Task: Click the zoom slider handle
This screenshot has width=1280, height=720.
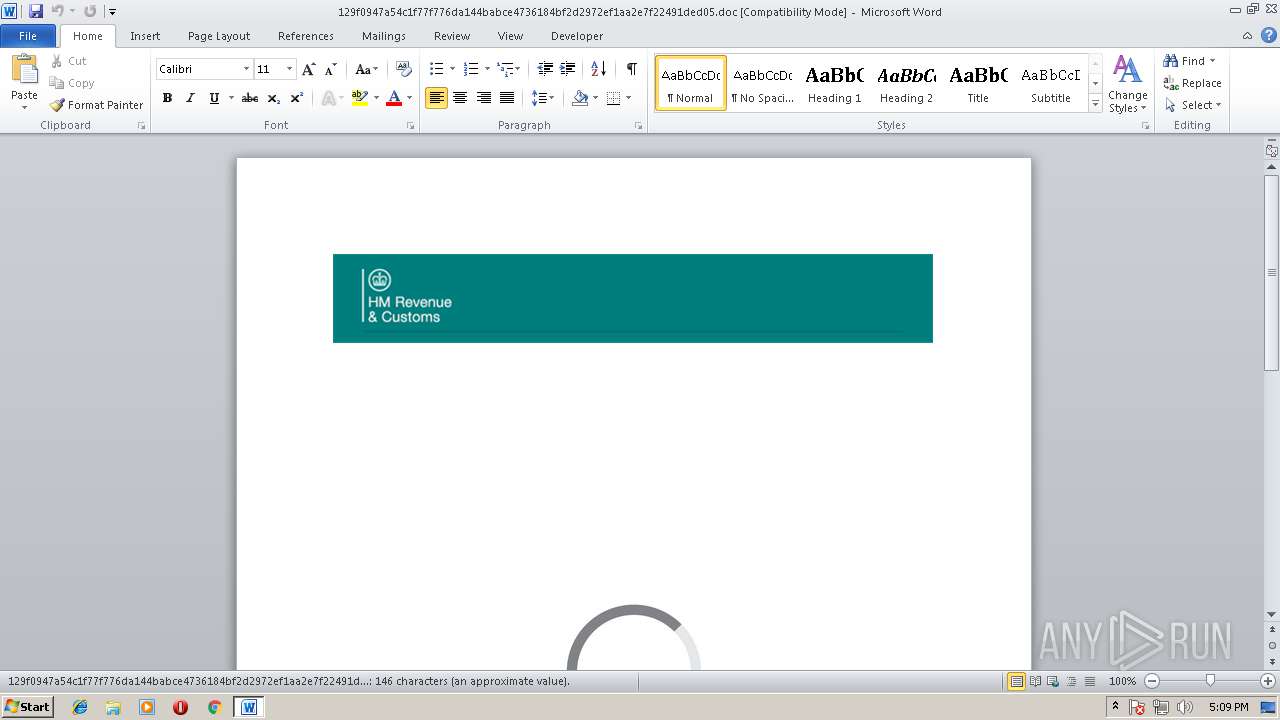Action: tap(1210, 681)
